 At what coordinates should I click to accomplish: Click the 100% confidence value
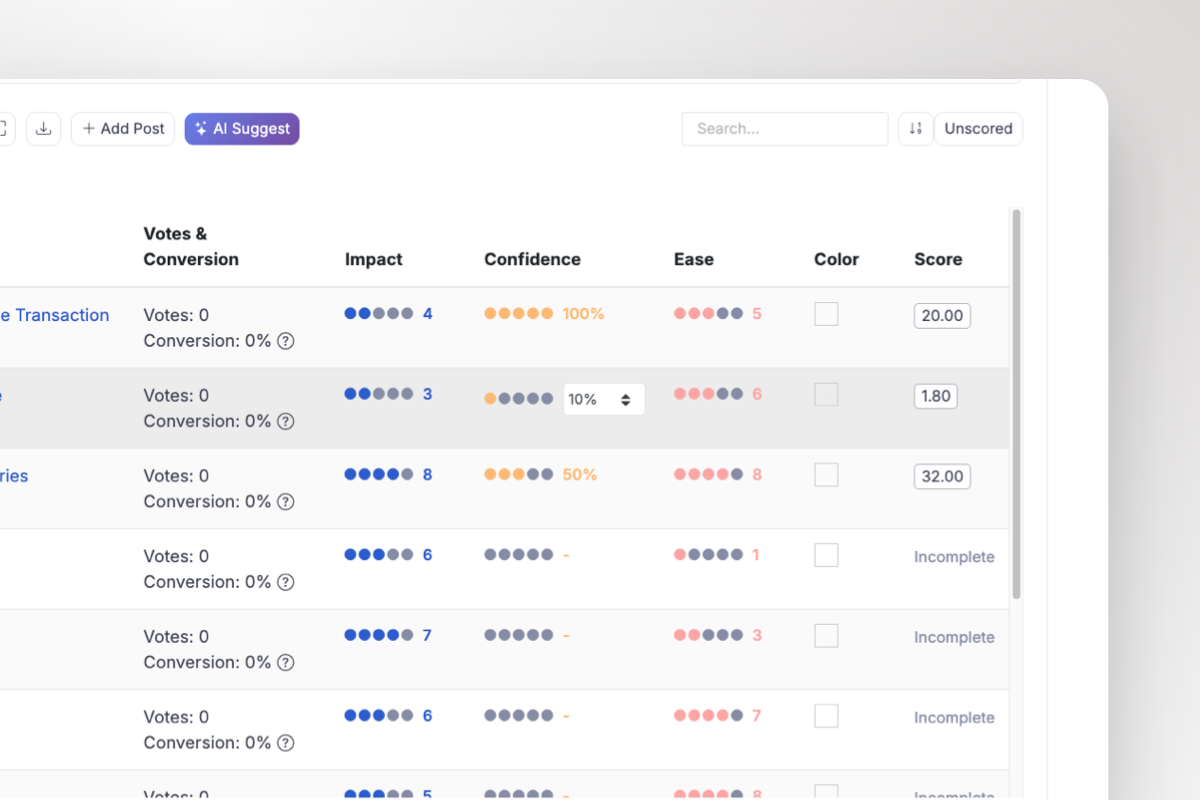[x=583, y=314]
